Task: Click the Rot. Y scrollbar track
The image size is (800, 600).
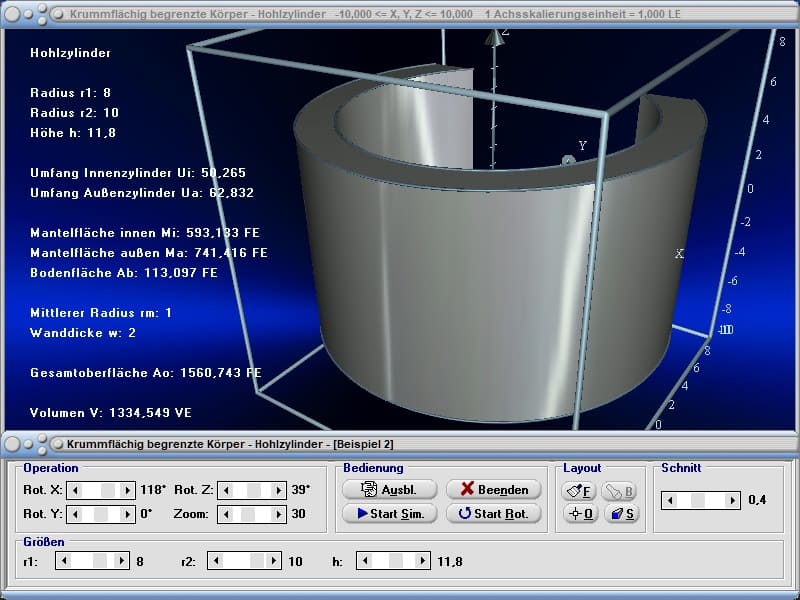Action: pos(101,514)
